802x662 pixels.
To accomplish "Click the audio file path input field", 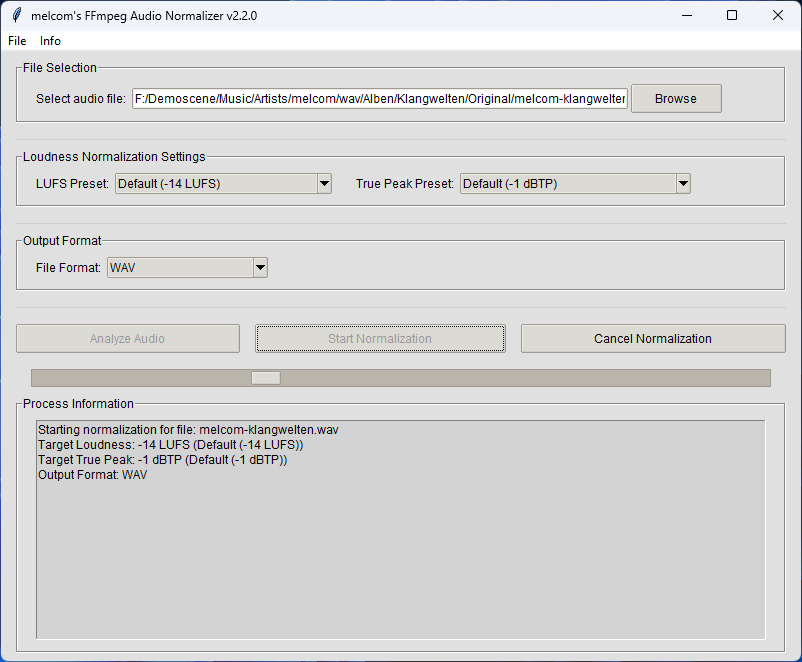I will coord(380,99).
